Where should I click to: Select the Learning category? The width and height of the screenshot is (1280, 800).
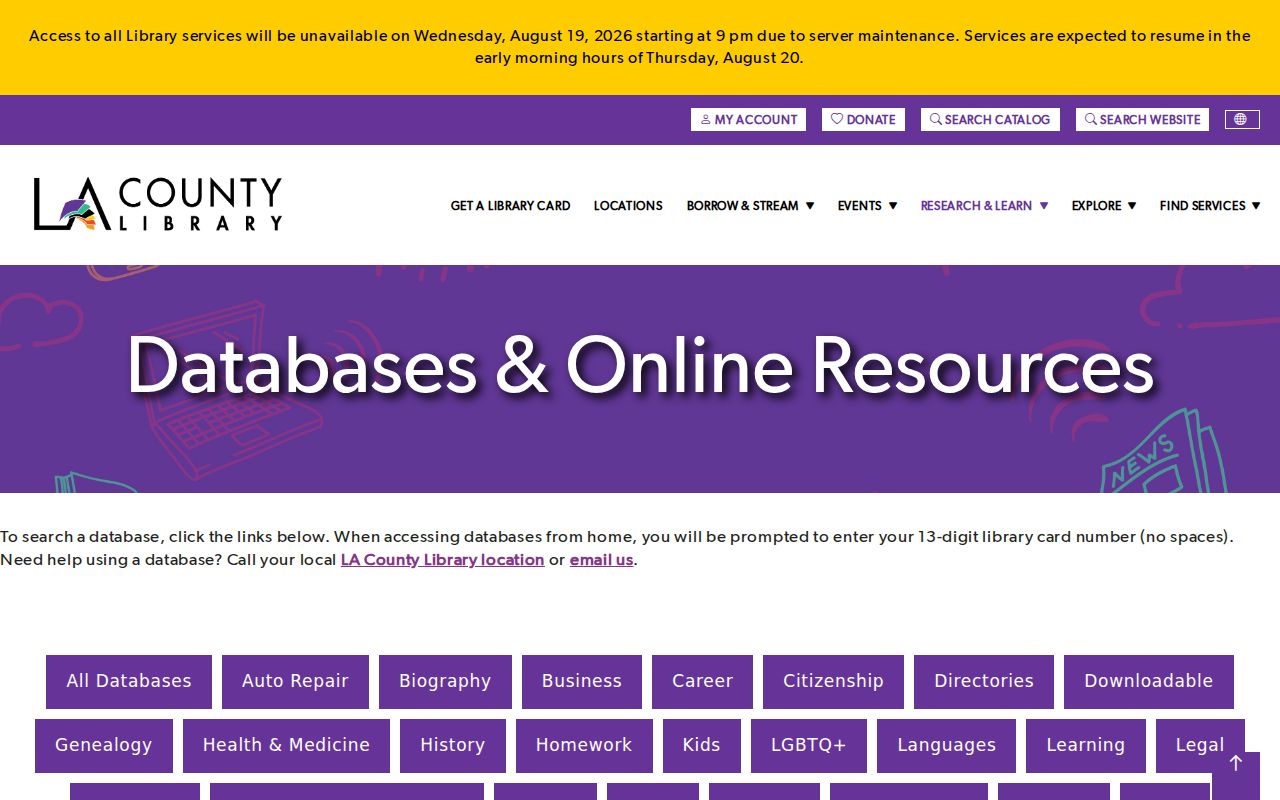1086,746
